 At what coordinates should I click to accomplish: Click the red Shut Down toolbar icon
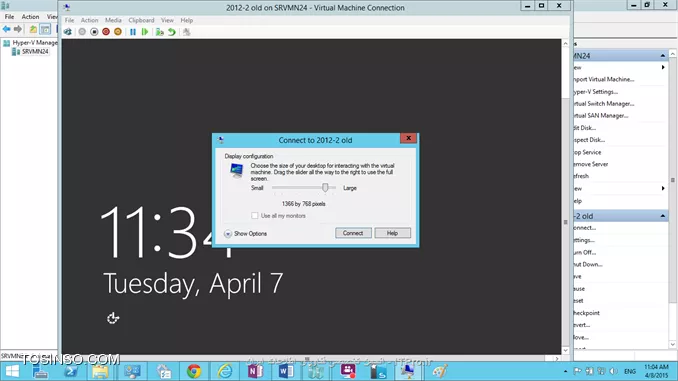(106, 32)
